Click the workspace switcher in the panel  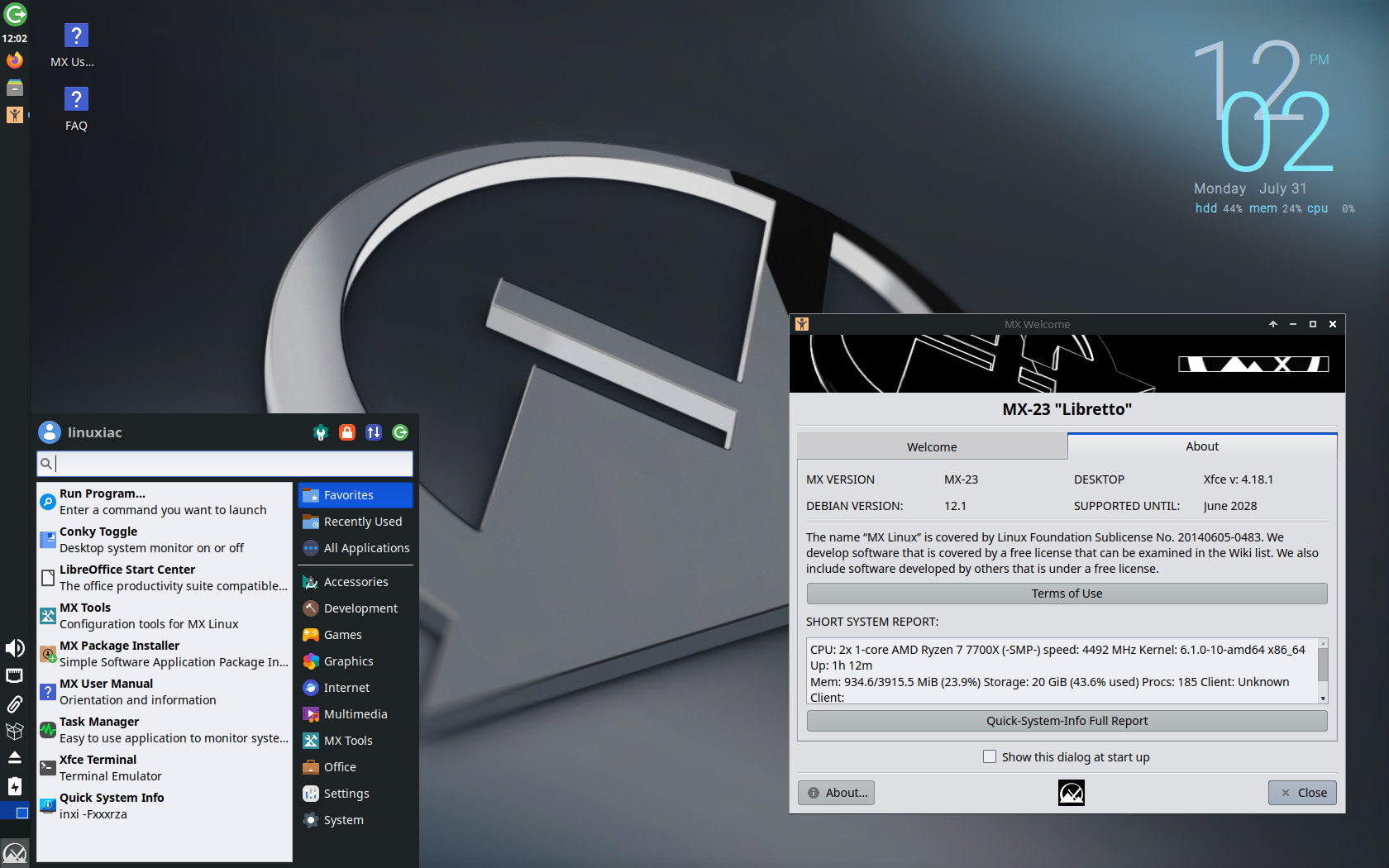[15, 813]
